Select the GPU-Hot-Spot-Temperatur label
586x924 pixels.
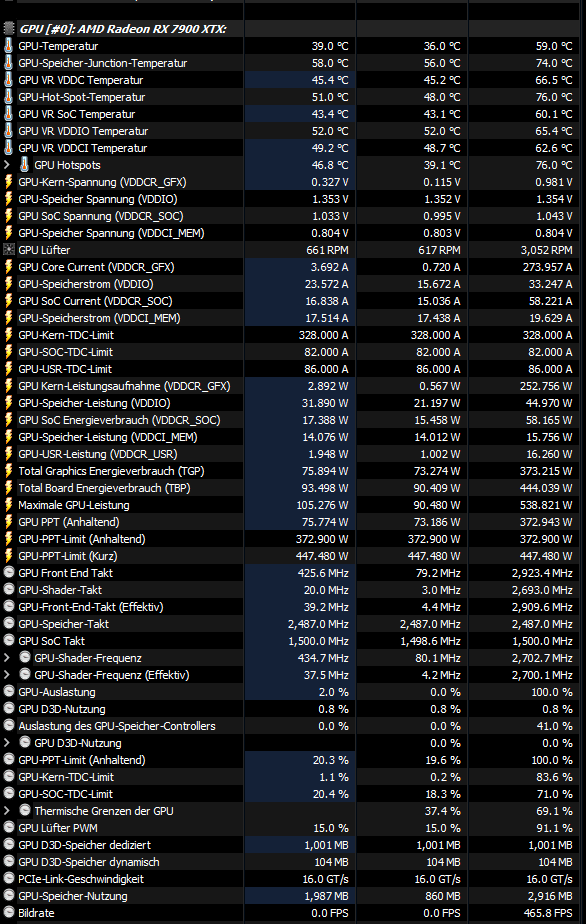(81, 97)
